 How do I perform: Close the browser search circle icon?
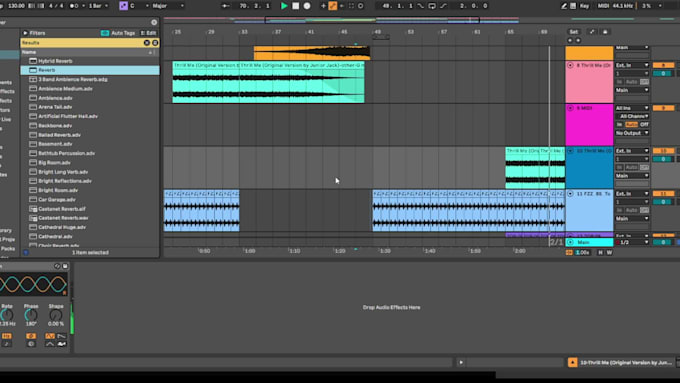click(154, 22)
